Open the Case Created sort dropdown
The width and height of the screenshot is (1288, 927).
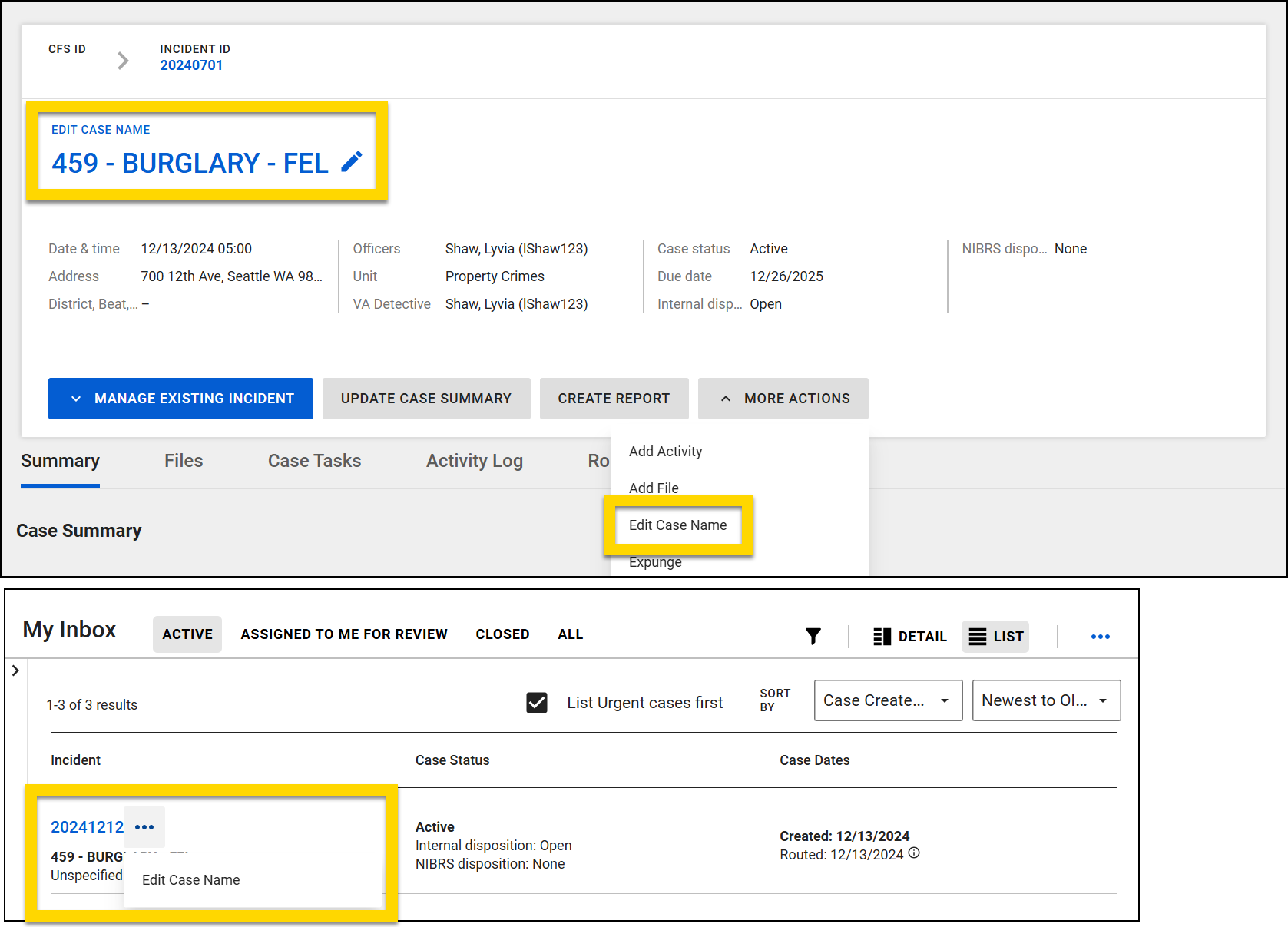[x=888, y=700]
